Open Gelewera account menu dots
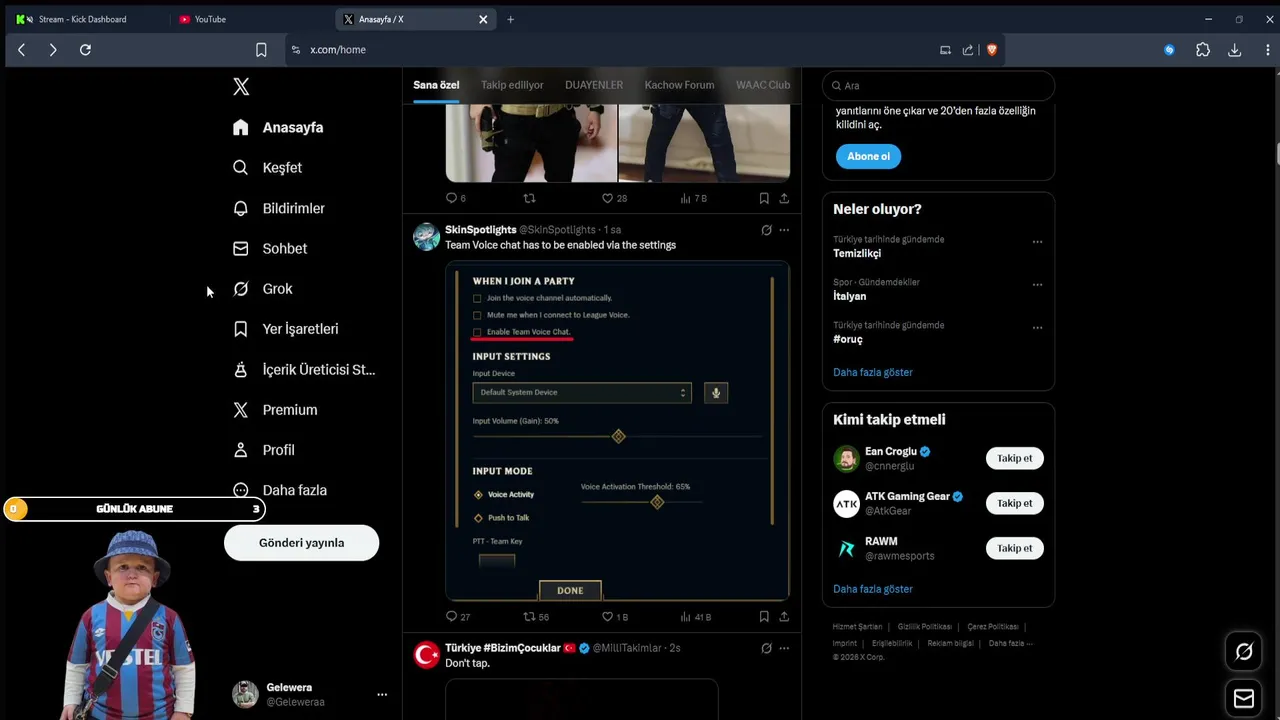Viewport: 1280px width, 720px height. pos(381,694)
